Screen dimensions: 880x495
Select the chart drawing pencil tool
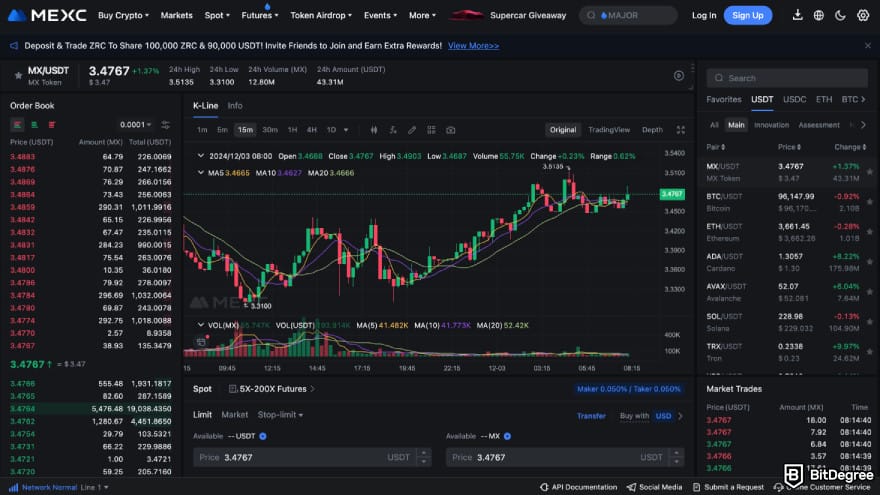point(412,130)
